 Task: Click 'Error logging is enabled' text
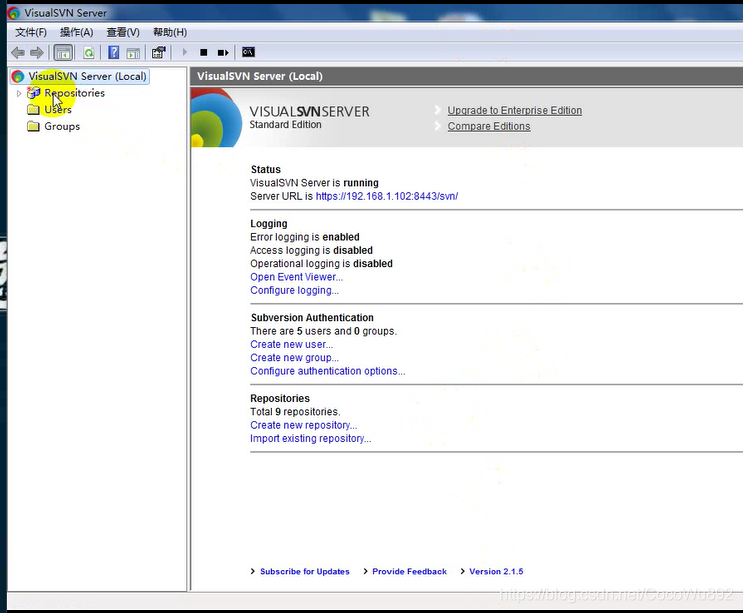pyautogui.click(x=305, y=237)
